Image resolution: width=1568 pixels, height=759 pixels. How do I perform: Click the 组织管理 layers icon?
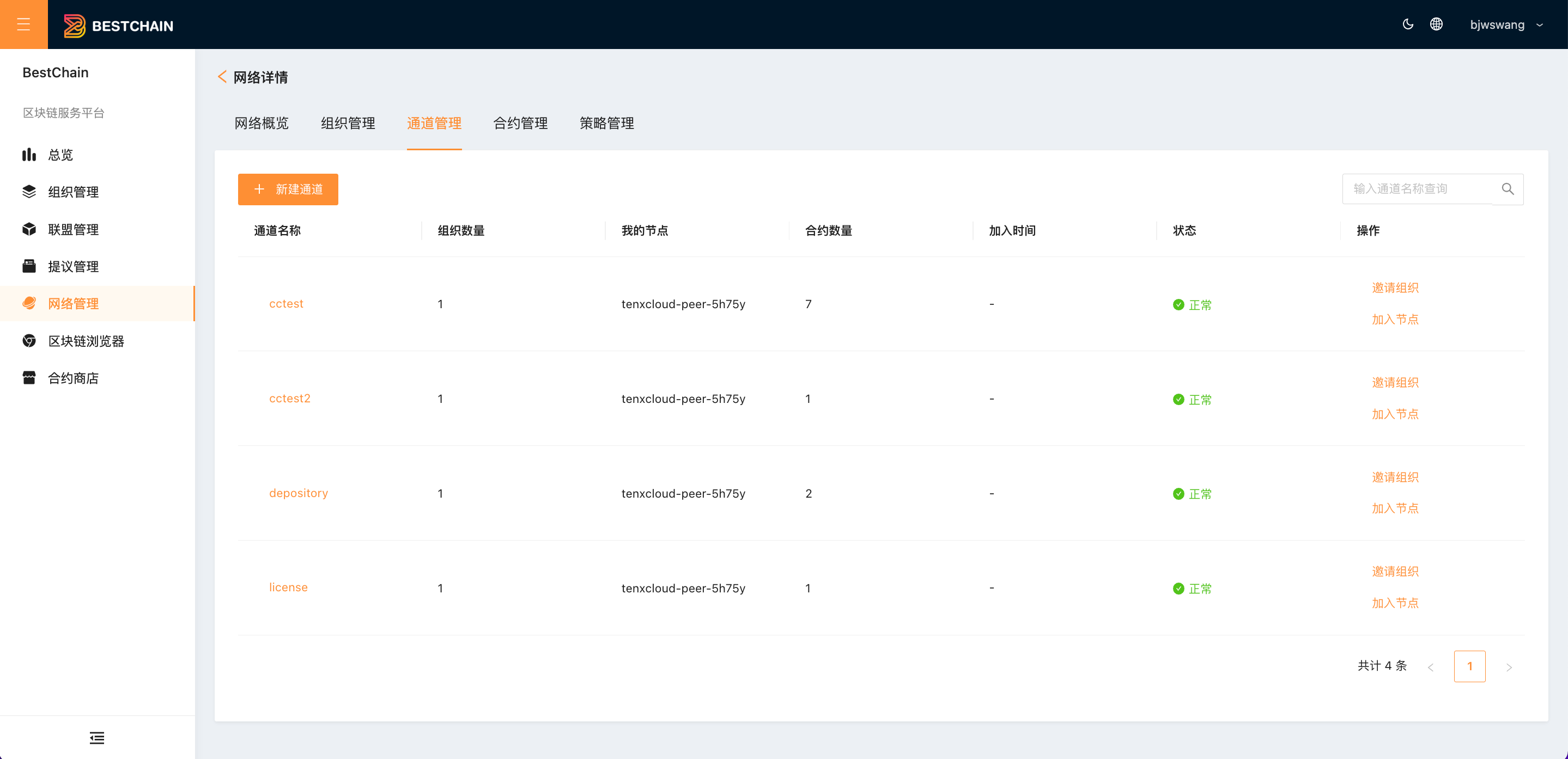pos(29,192)
